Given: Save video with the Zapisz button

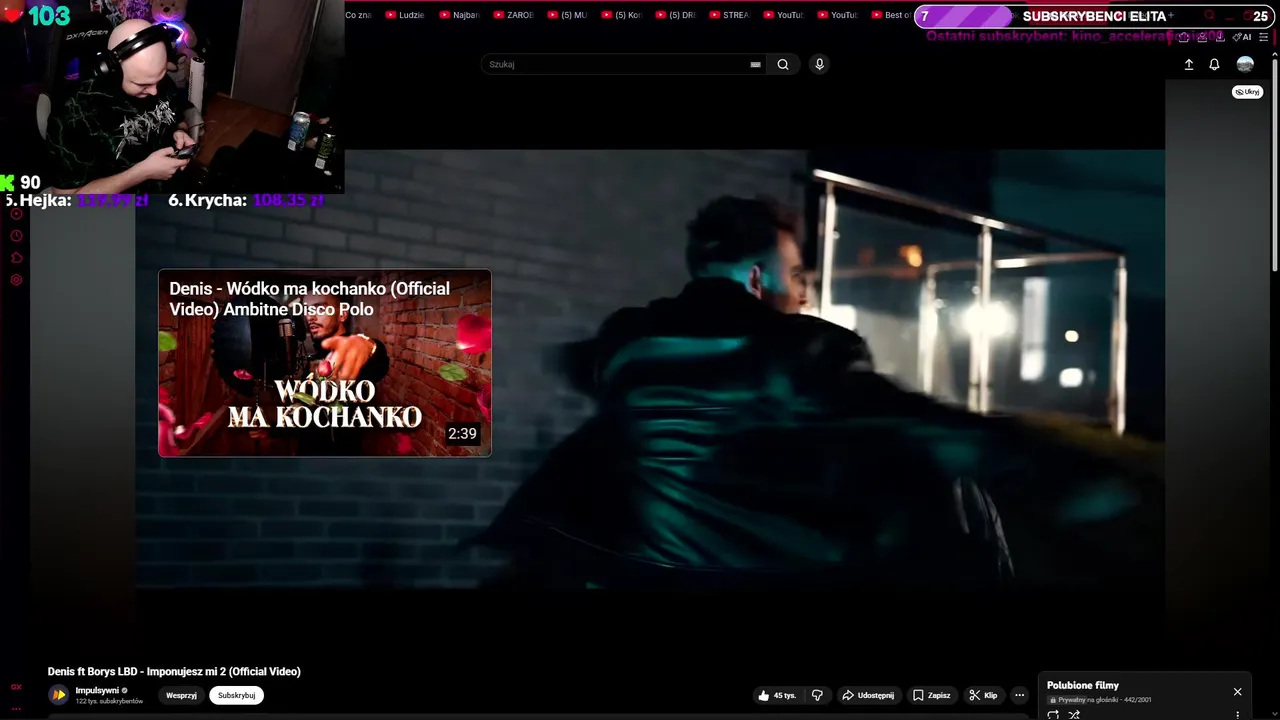Looking at the screenshot, I should (931, 695).
